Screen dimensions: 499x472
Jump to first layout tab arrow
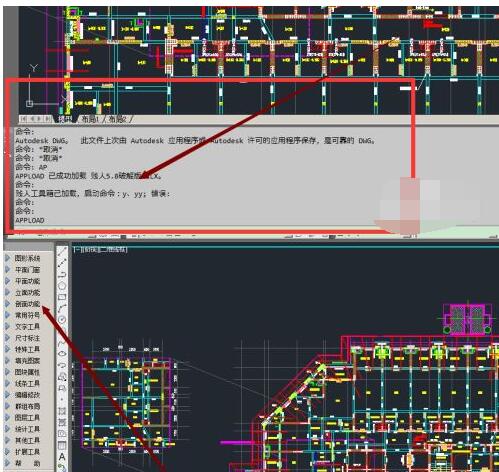click(24, 119)
